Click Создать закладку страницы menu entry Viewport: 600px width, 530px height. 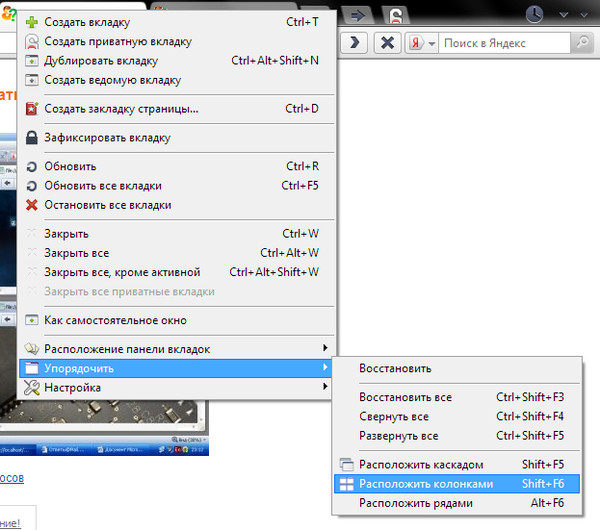[x=121, y=109]
